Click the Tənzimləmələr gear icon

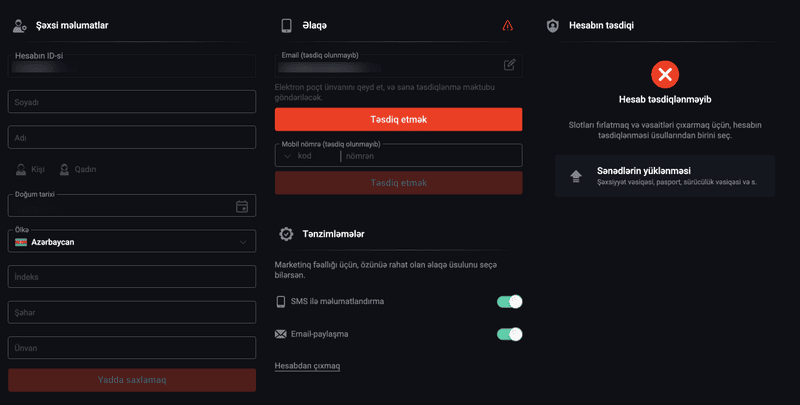point(286,234)
